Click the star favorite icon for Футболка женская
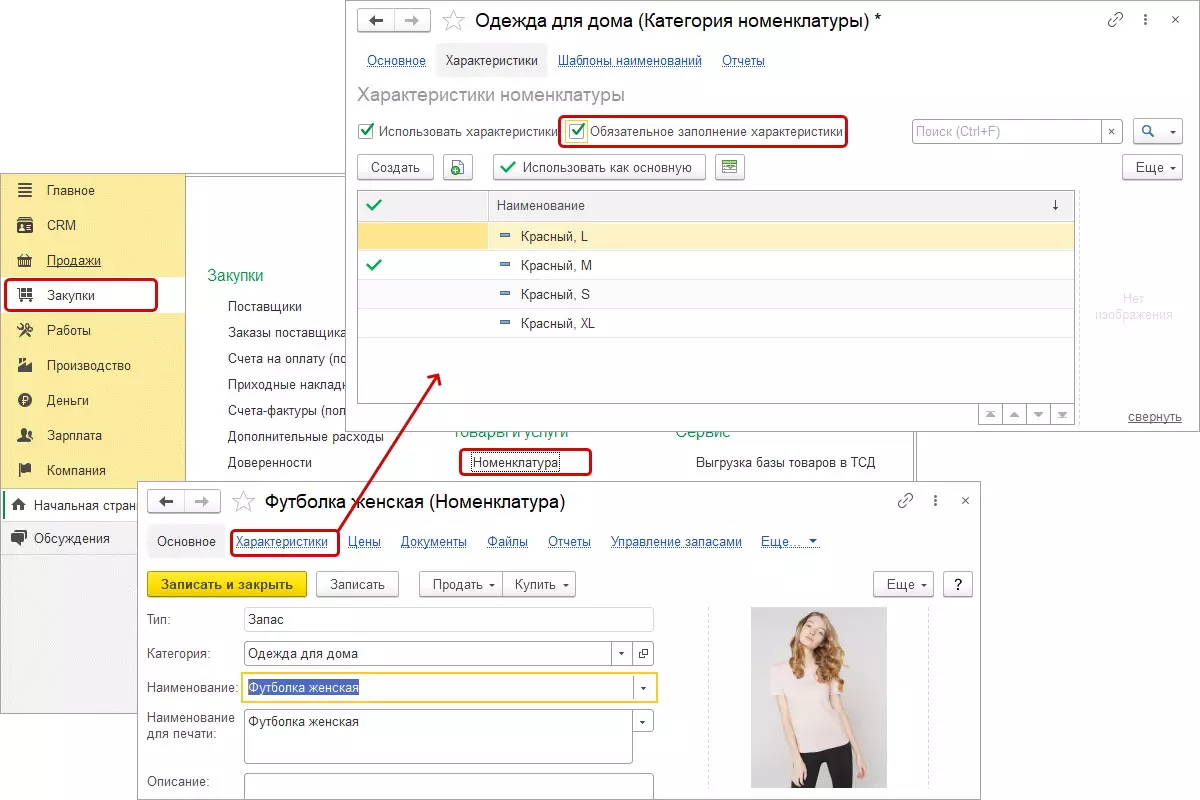Viewport: 1200px width, 800px height. click(x=243, y=501)
